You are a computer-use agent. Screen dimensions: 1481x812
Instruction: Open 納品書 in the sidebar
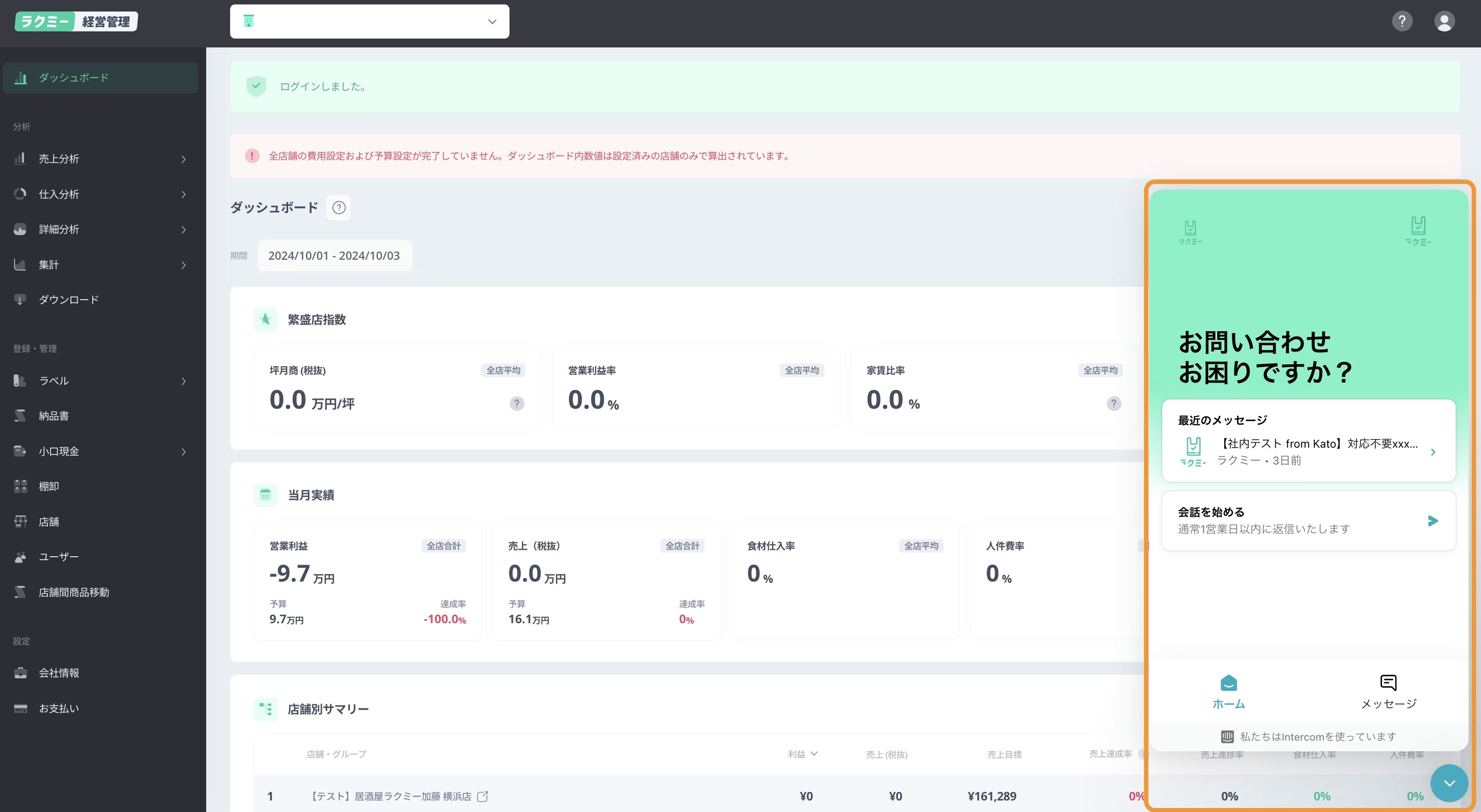click(x=54, y=416)
